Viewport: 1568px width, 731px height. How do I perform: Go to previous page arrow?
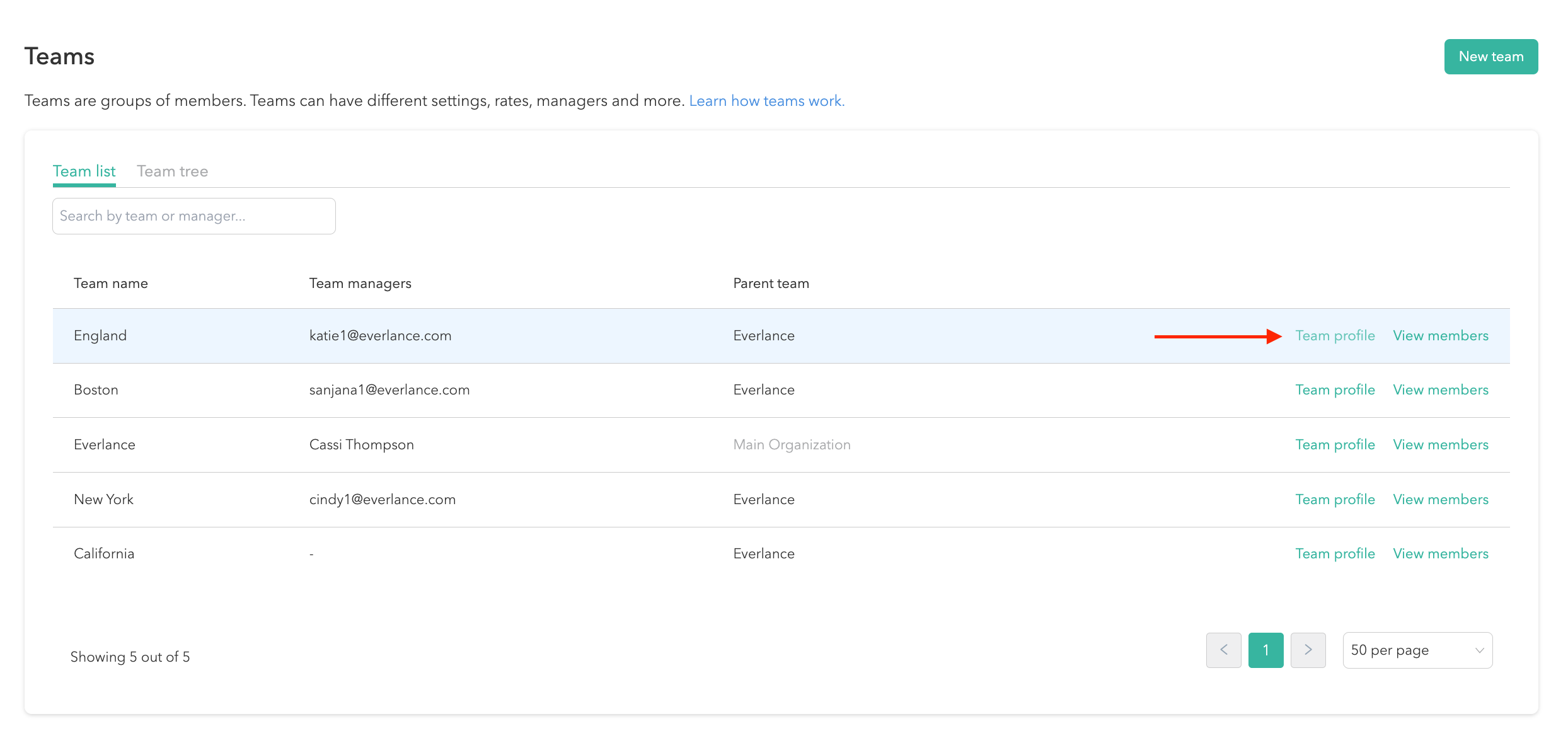point(1223,650)
